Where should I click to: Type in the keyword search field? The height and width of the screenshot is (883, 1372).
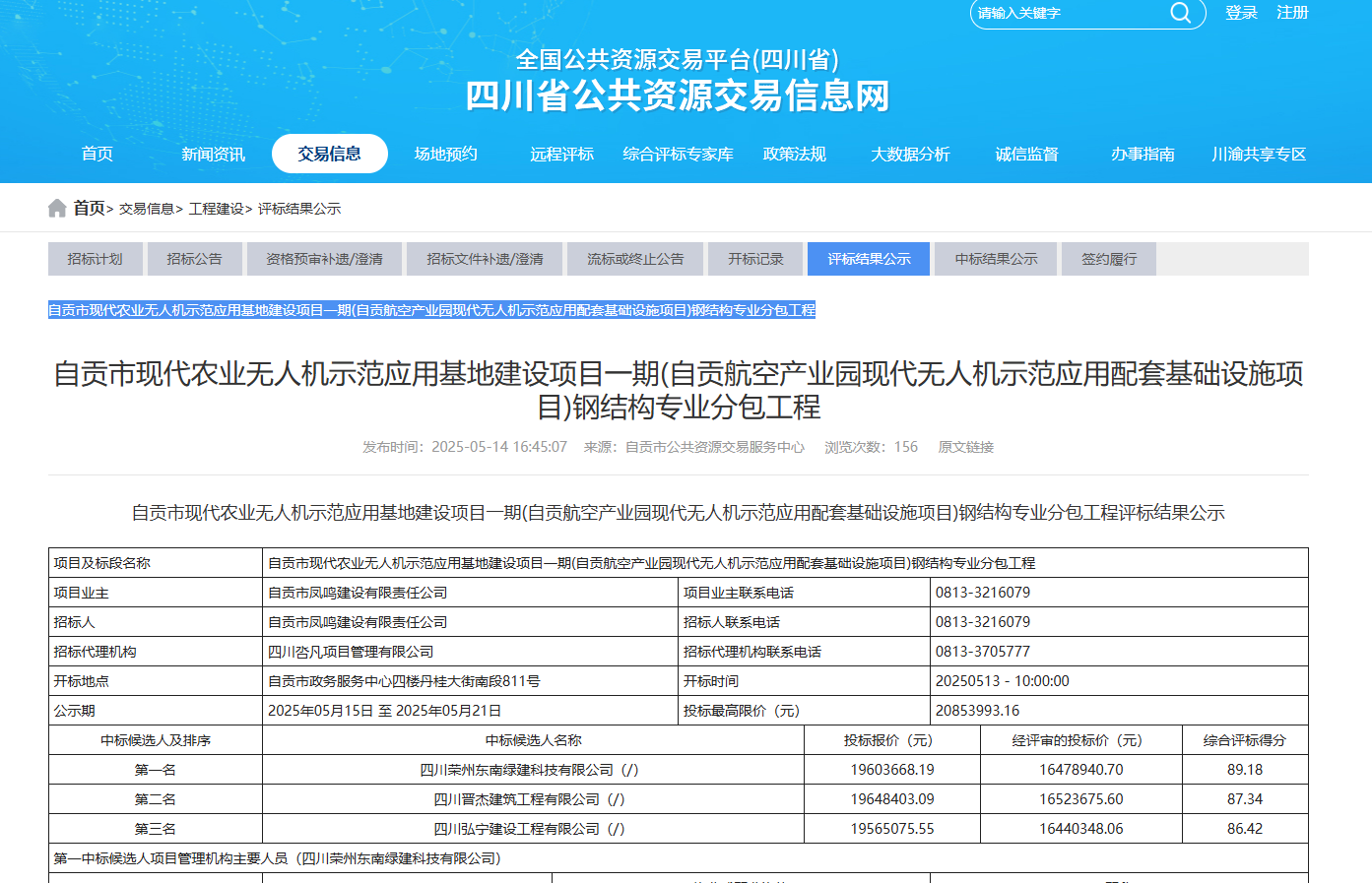coord(1069,13)
